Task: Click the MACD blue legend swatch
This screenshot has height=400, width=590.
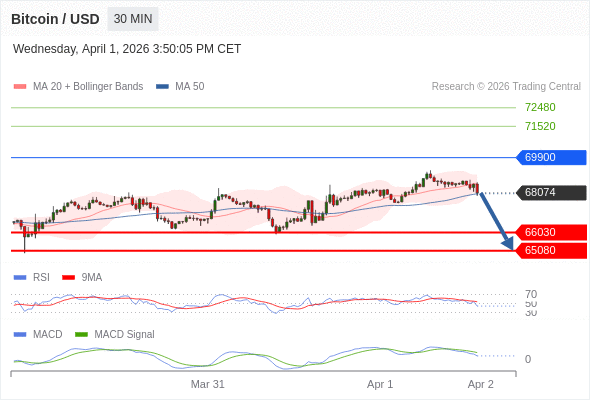Action: tap(20, 335)
